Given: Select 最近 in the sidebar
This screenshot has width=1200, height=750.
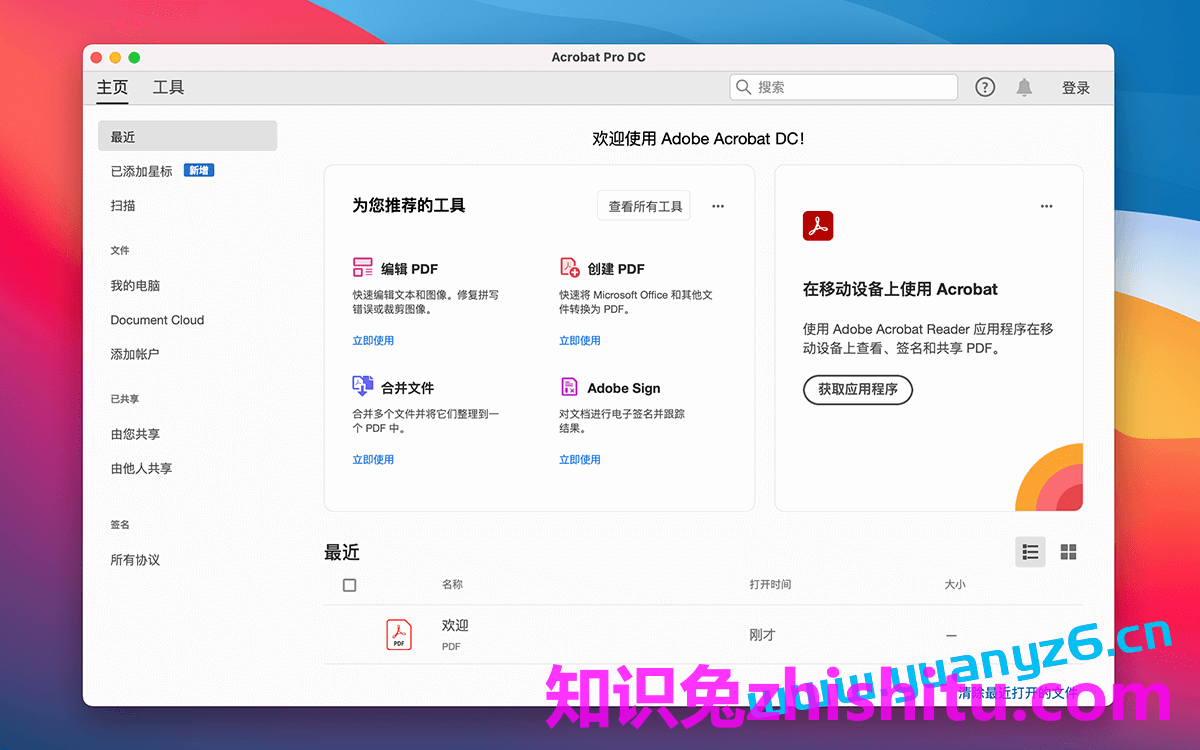Looking at the screenshot, I should click(x=187, y=136).
